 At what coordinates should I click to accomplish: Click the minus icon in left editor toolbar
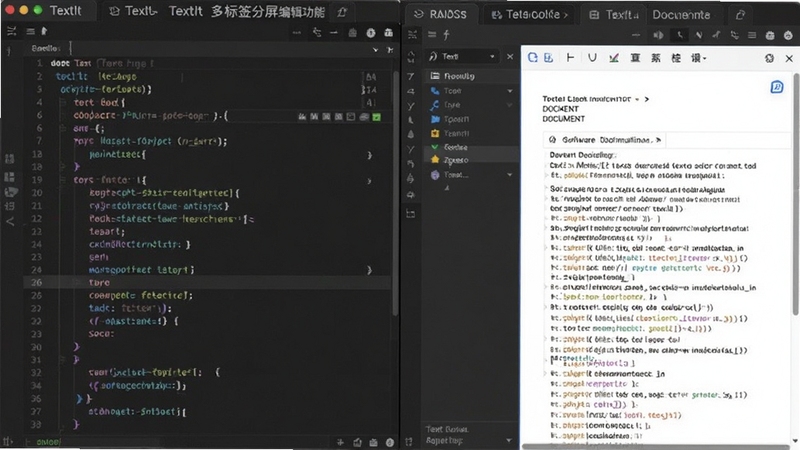coord(334,33)
